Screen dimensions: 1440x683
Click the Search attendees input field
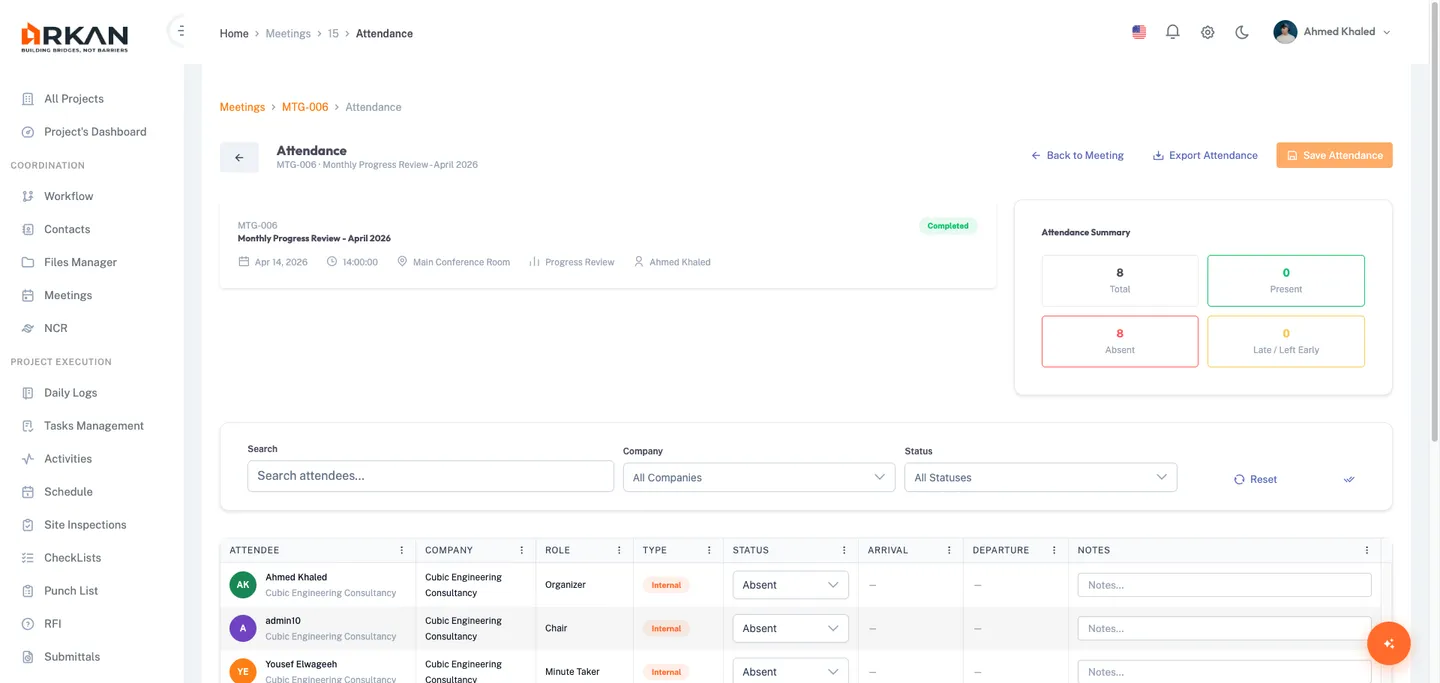point(430,476)
